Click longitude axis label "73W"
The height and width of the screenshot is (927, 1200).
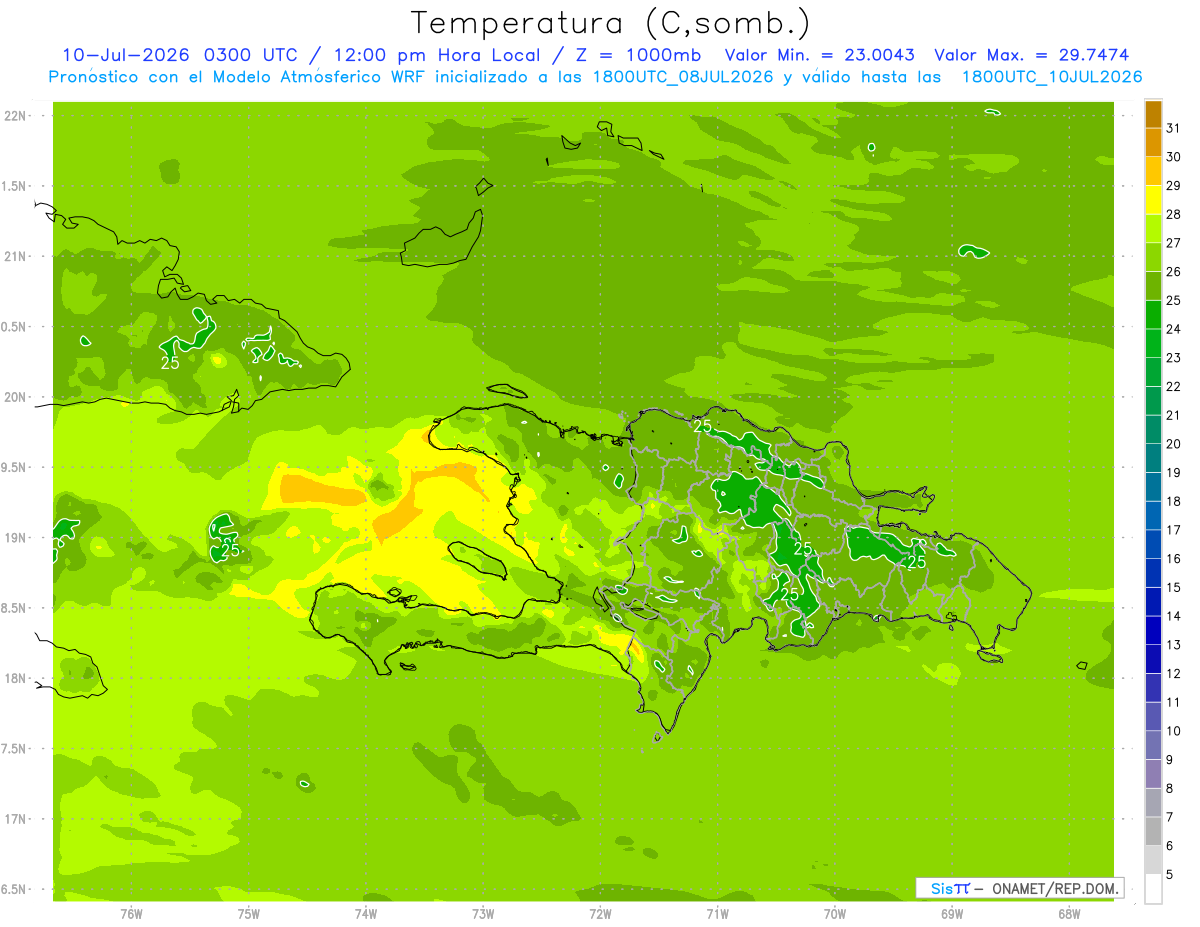(483, 913)
